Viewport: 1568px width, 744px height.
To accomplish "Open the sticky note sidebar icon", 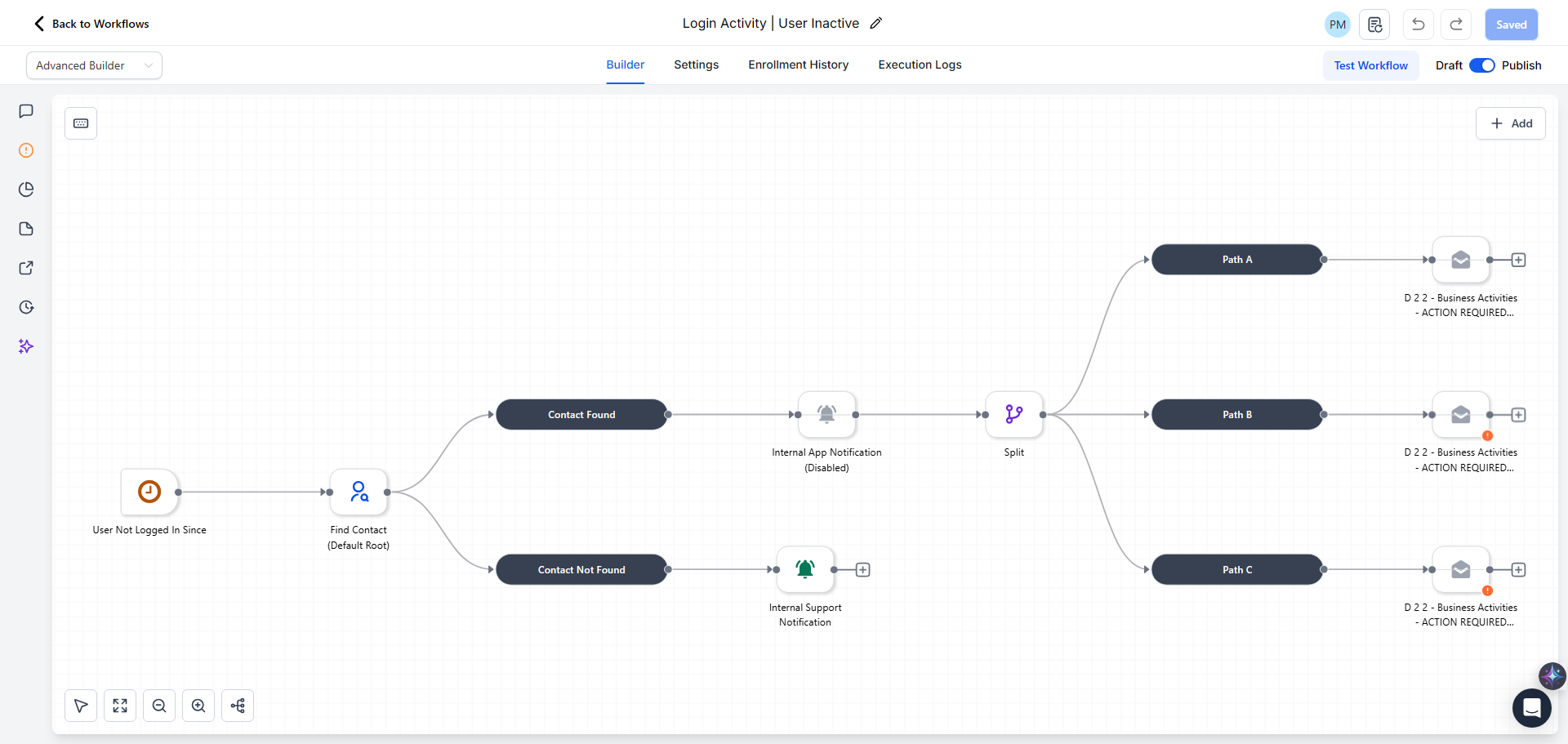I will pos(26,229).
